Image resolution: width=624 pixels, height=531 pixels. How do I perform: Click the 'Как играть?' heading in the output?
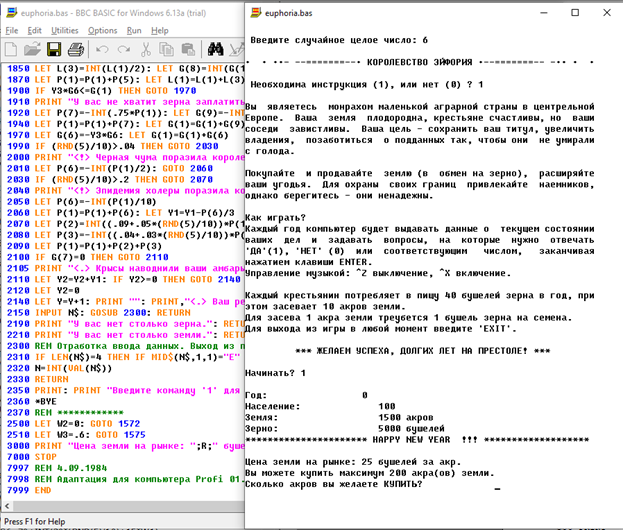(275, 218)
